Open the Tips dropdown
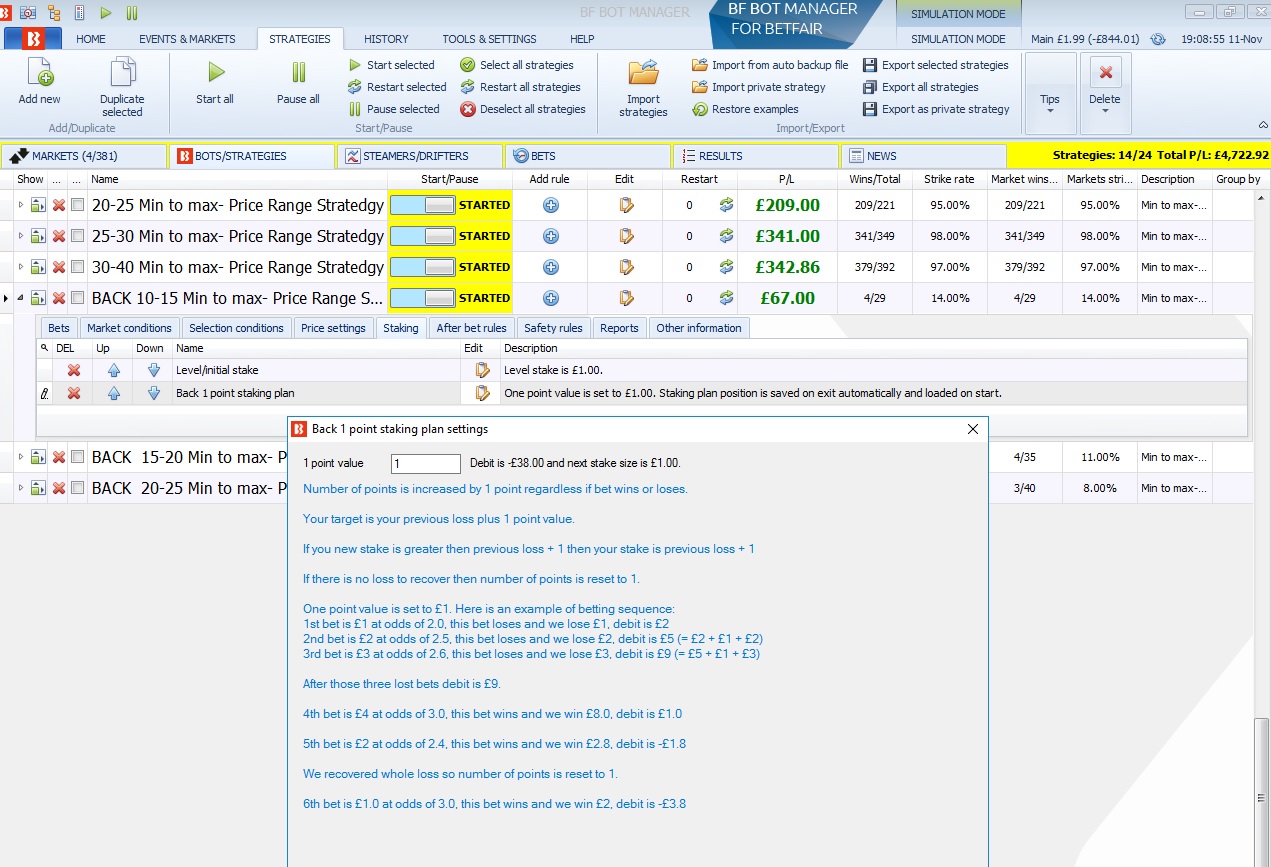The image size is (1271, 867). [x=1050, y=92]
